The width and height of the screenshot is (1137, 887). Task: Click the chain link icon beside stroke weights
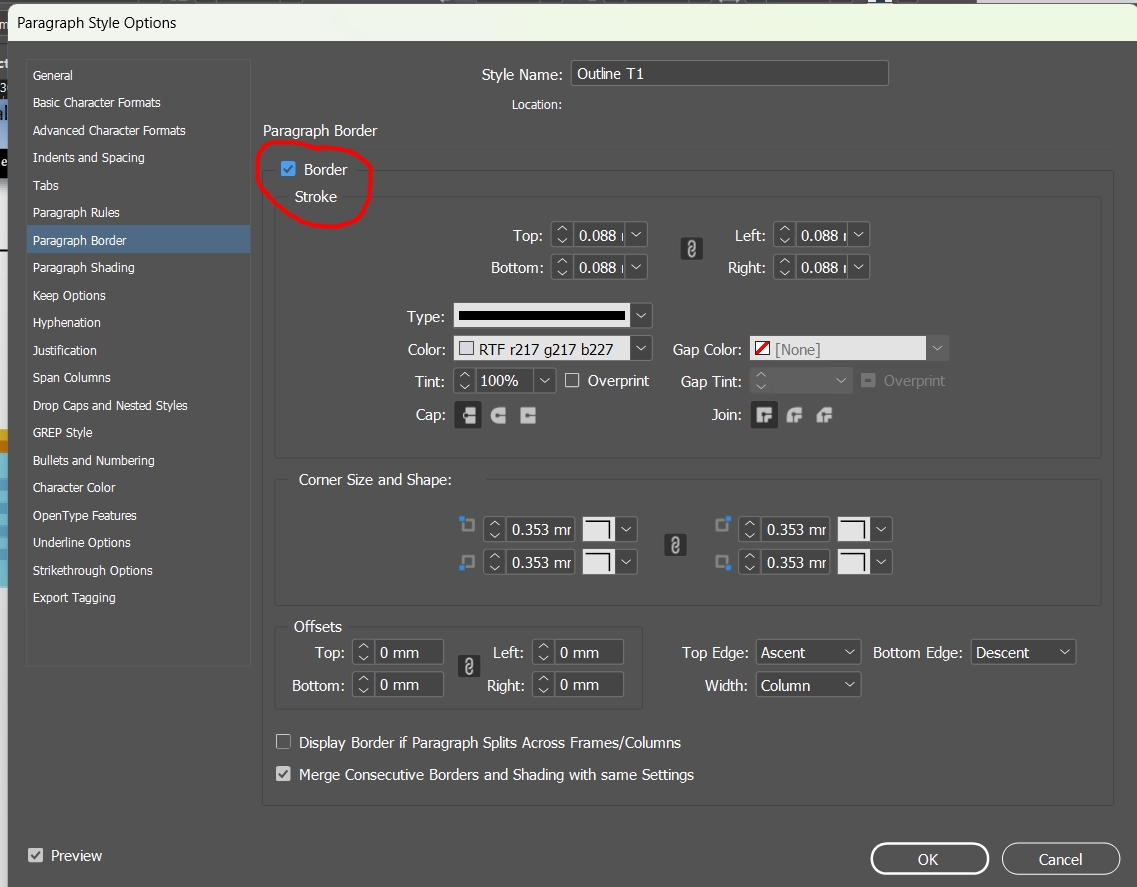point(690,249)
